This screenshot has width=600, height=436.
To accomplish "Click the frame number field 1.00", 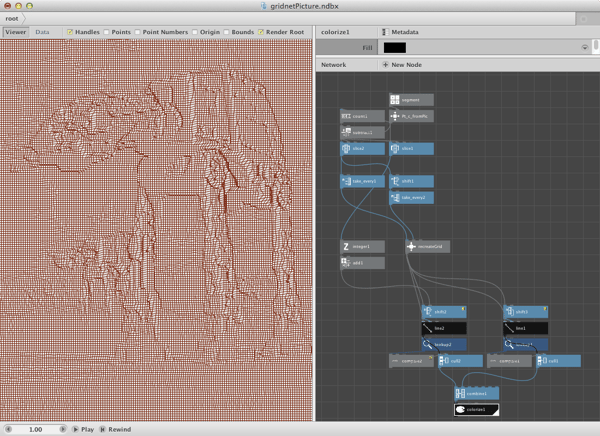I will [36, 429].
